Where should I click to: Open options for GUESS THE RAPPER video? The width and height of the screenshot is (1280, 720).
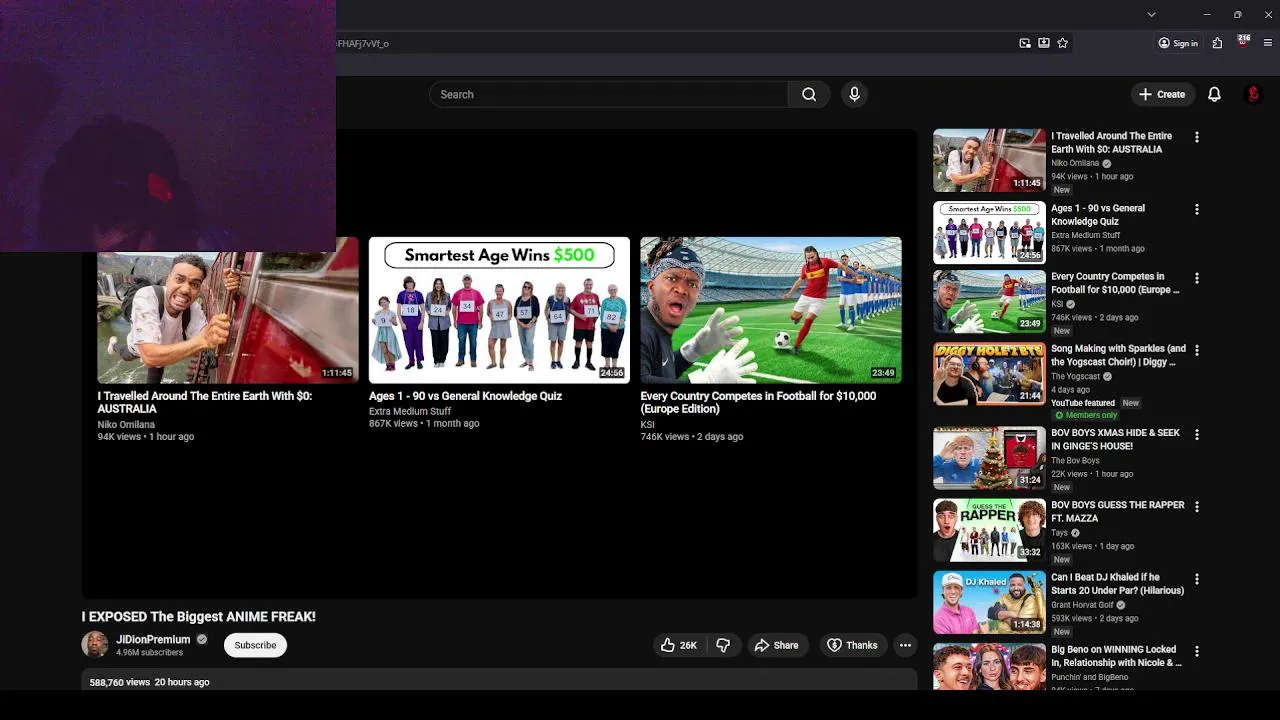1196,506
